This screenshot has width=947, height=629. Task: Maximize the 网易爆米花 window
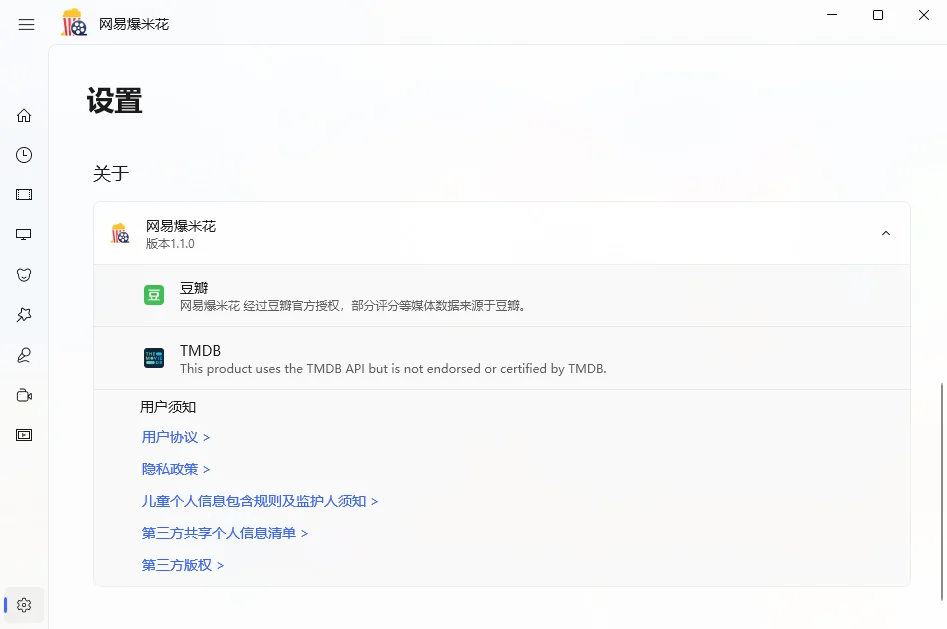click(x=878, y=15)
